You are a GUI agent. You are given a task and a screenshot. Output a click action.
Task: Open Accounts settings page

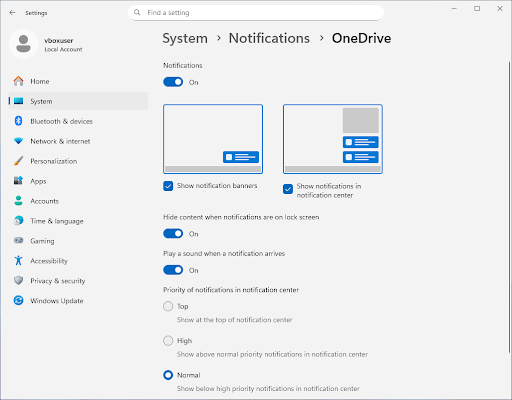78,201
